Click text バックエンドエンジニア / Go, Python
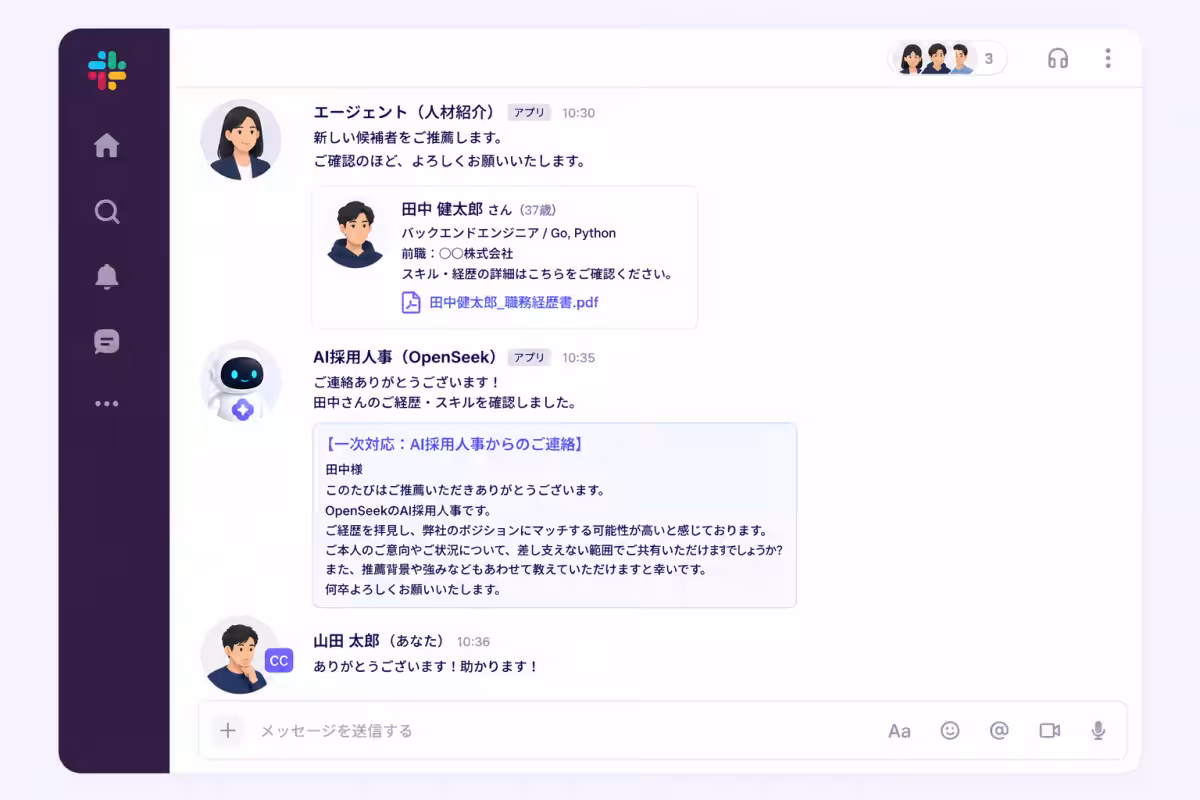 pyautogui.click(x=509, y=233)
